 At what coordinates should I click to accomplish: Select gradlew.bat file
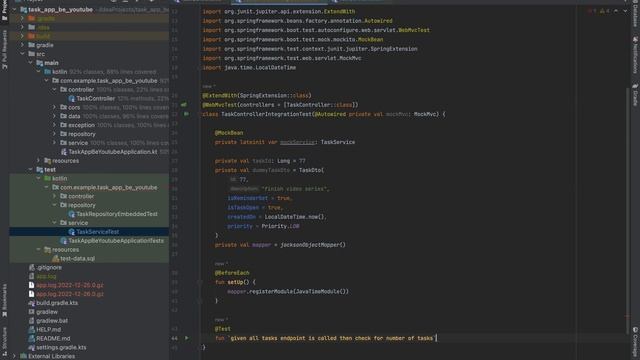click(48, 321)
